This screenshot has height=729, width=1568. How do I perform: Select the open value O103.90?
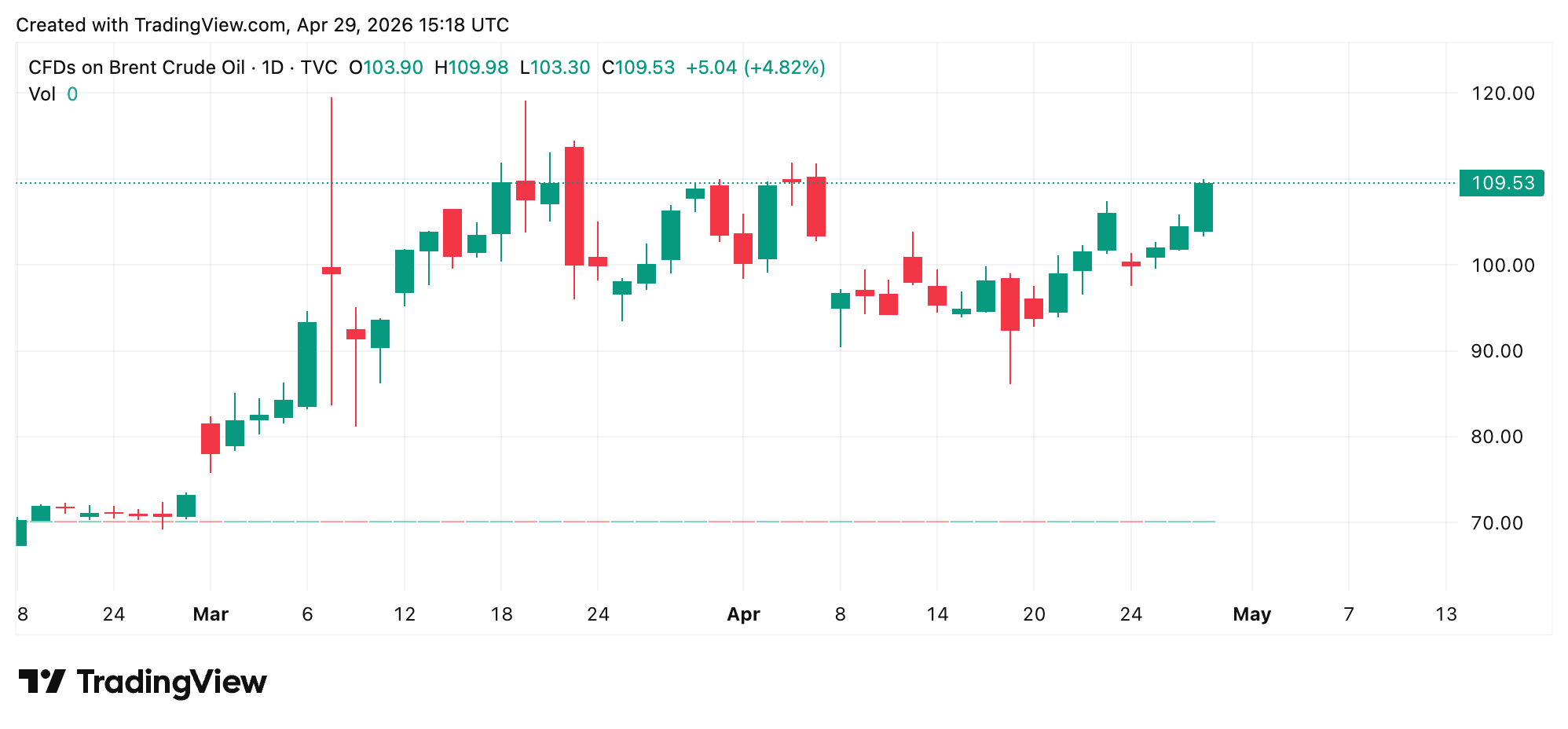pos(387,68)
